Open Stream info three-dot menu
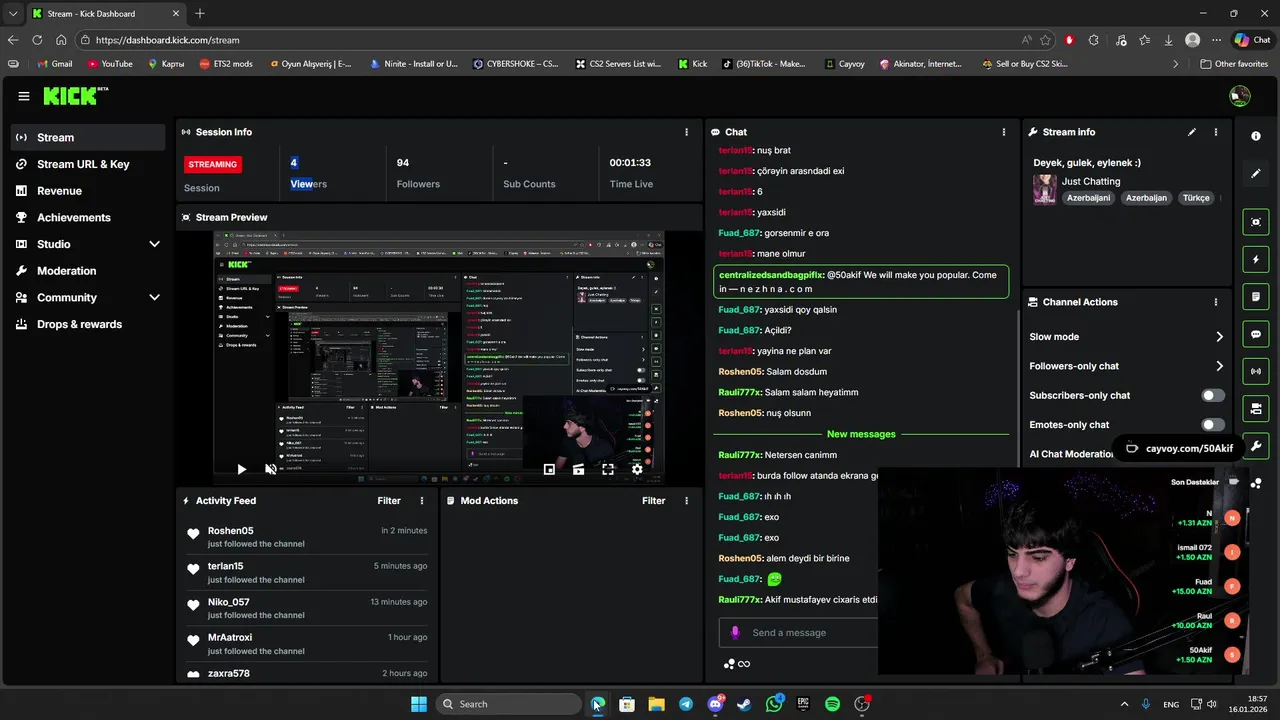Viewport: 1280px width, 720px height. coord(1216,132)
